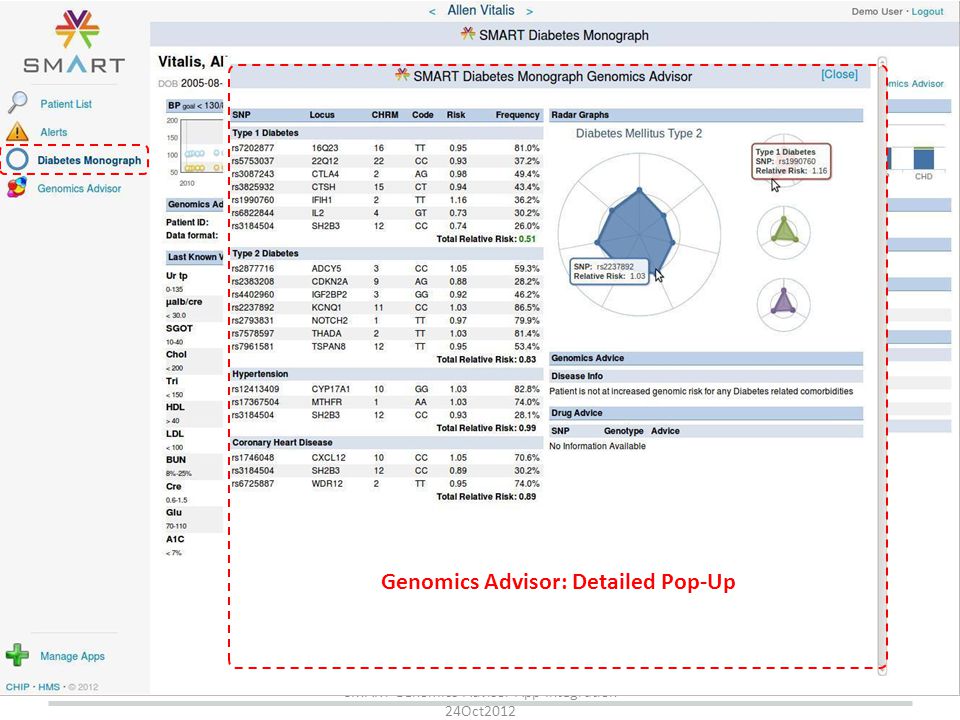Select SNP row rs6725887
960x720 pixels.
click(x=386, y=484)
